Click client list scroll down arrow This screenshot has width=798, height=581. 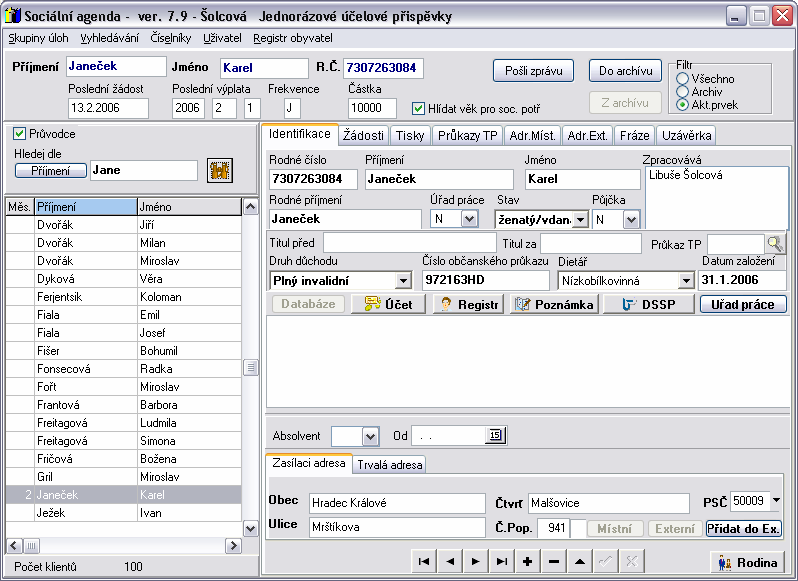coord(250,529)
